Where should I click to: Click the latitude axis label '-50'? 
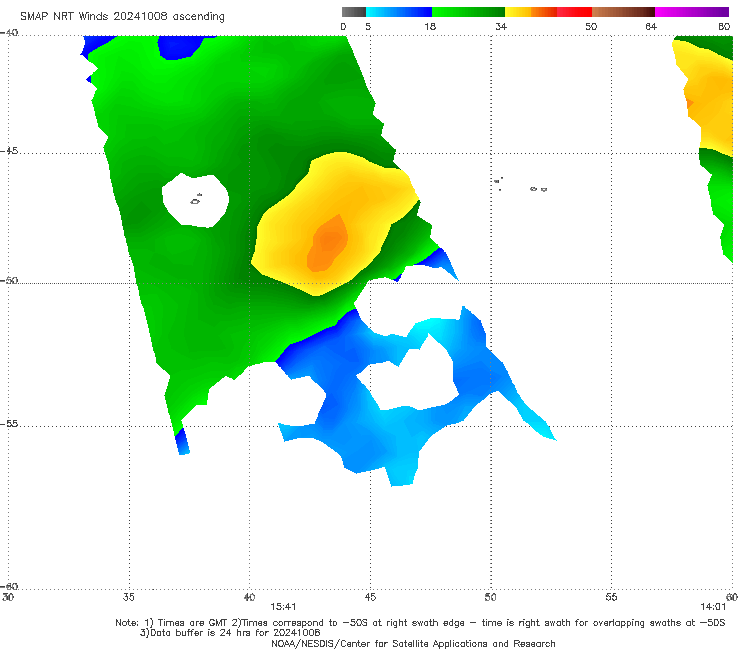9,280
